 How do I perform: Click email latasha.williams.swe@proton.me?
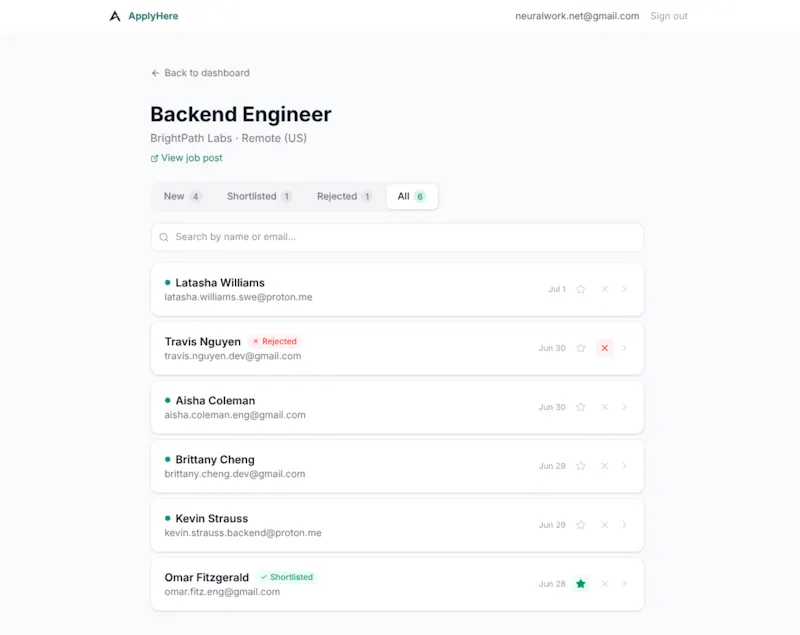tap(238, 297)
